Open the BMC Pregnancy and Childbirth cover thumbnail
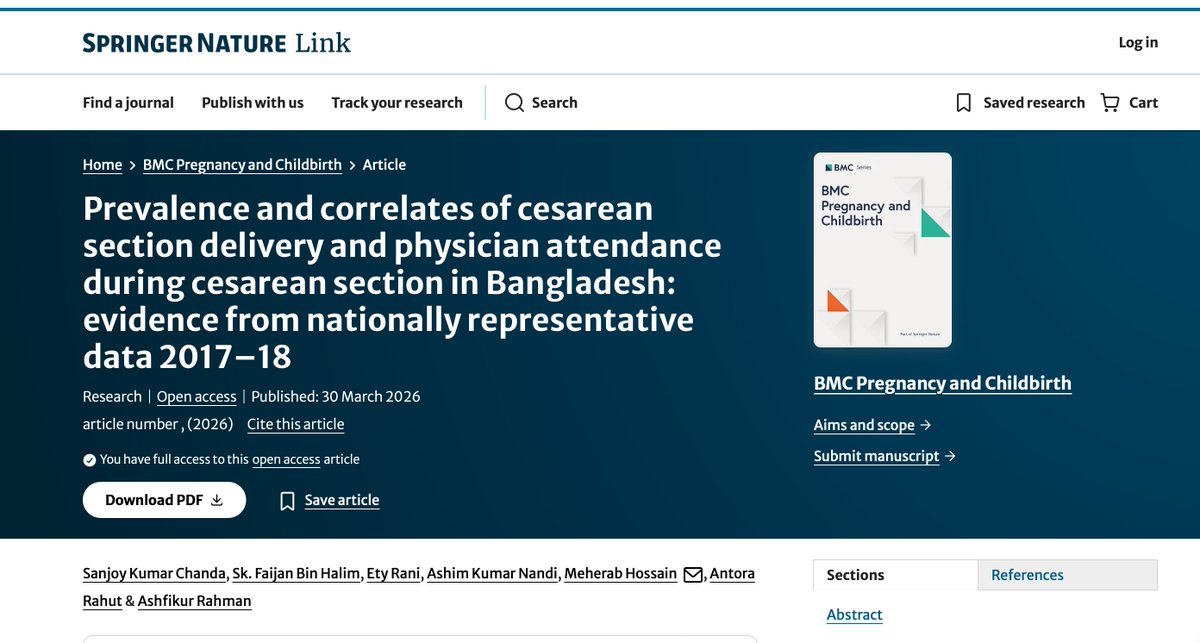This screenshot has width=1200, height=643. [x=883, y=250]
